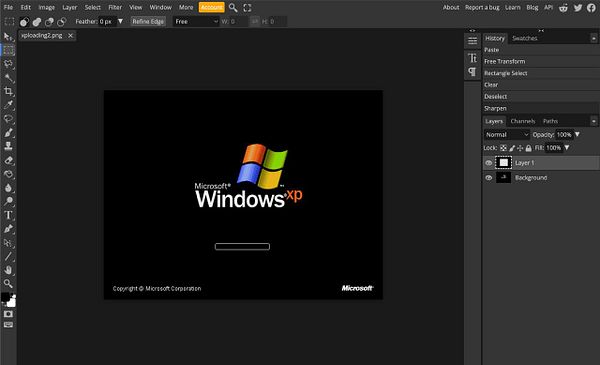Close the xploading2.png document tab
The image size is (600, 365).
pyautogui.click(x=70, y=36)
